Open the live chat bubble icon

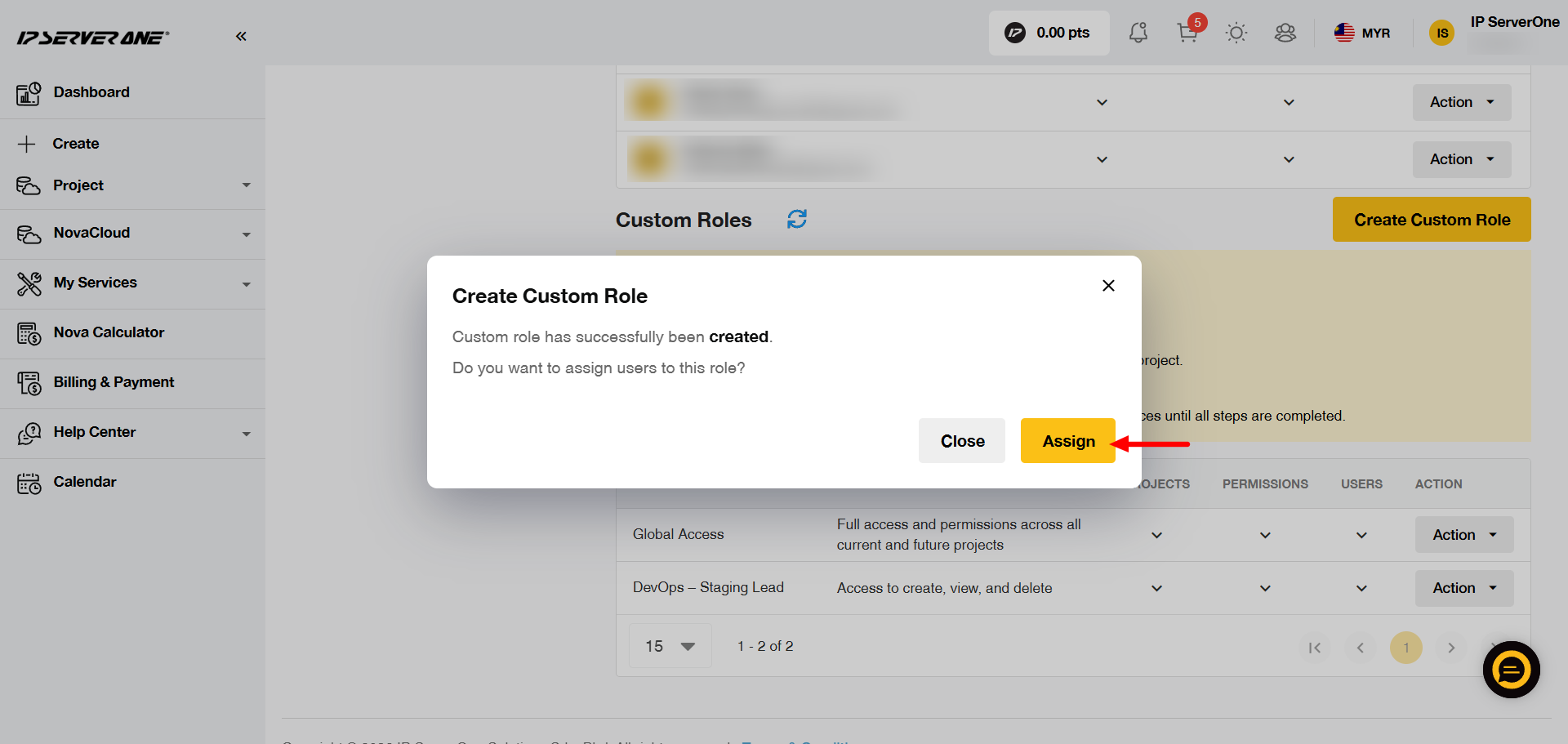click(x=1511, y=670)
